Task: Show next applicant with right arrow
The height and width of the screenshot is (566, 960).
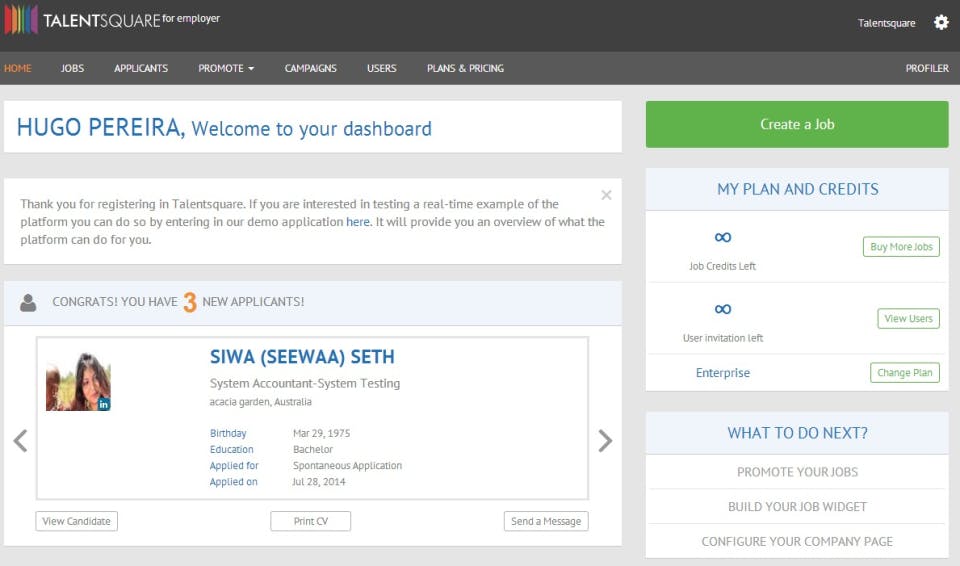Action: 605,441
